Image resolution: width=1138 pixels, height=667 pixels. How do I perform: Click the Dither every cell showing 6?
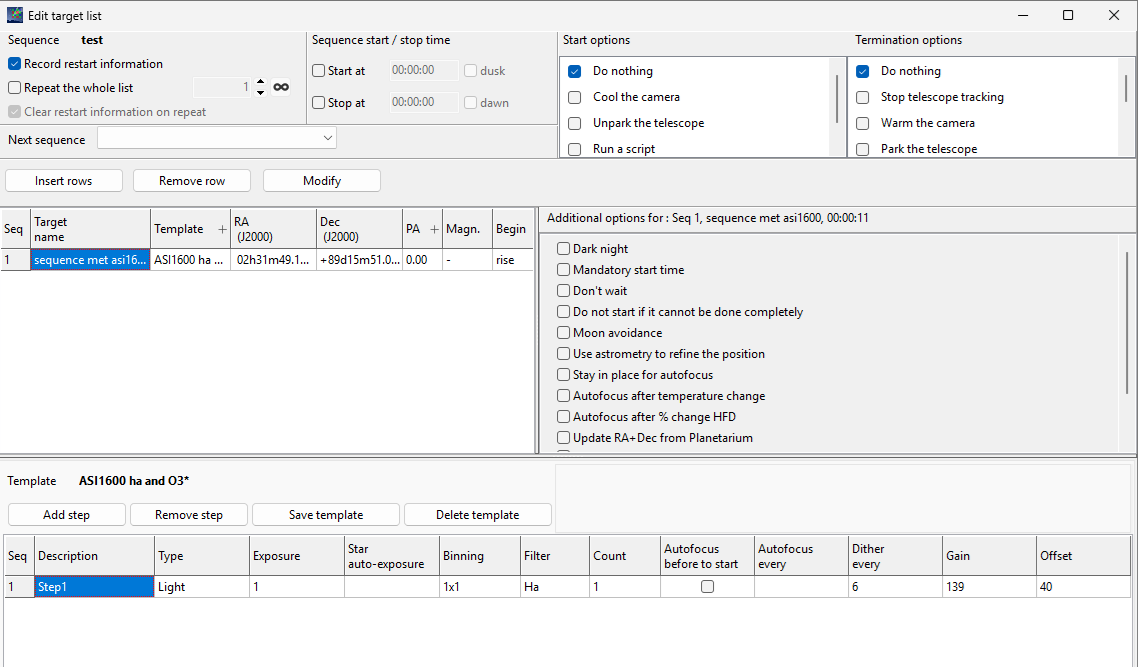point(896,586)
